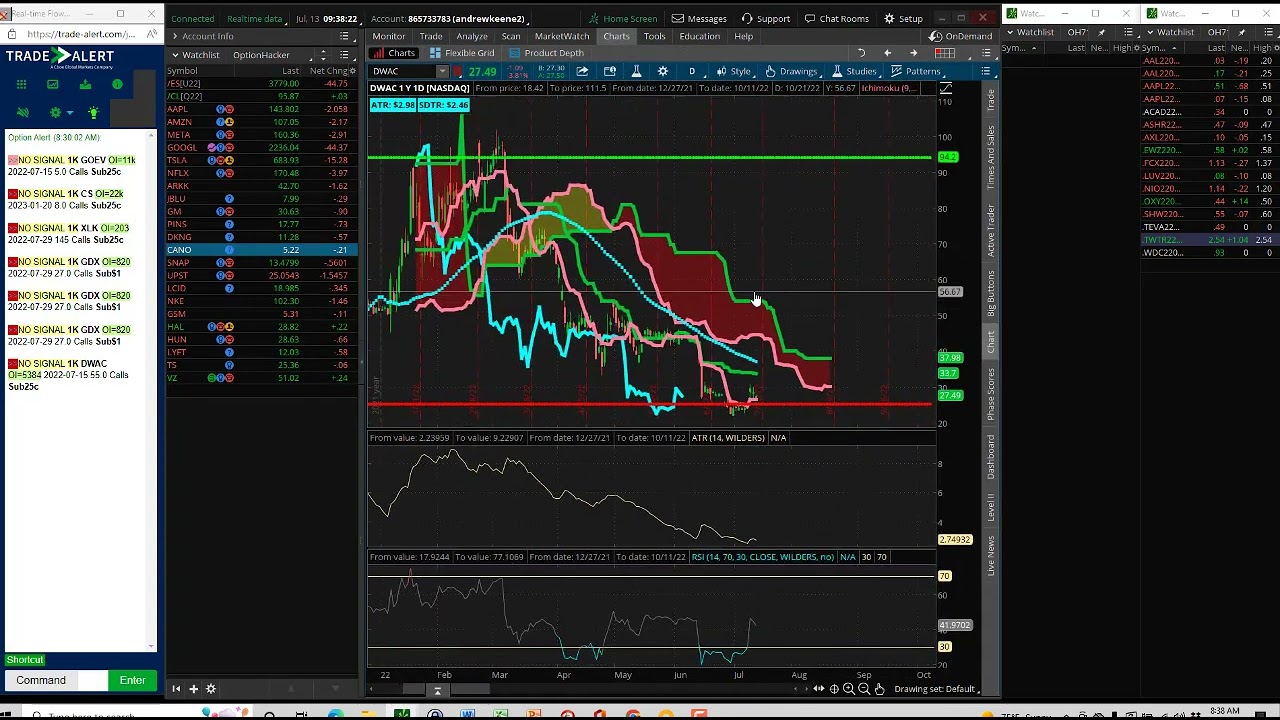1280x720 pixels.
Task: Open watchlist column settings gear
Action: pyautogui.click(x=352, y=71)
